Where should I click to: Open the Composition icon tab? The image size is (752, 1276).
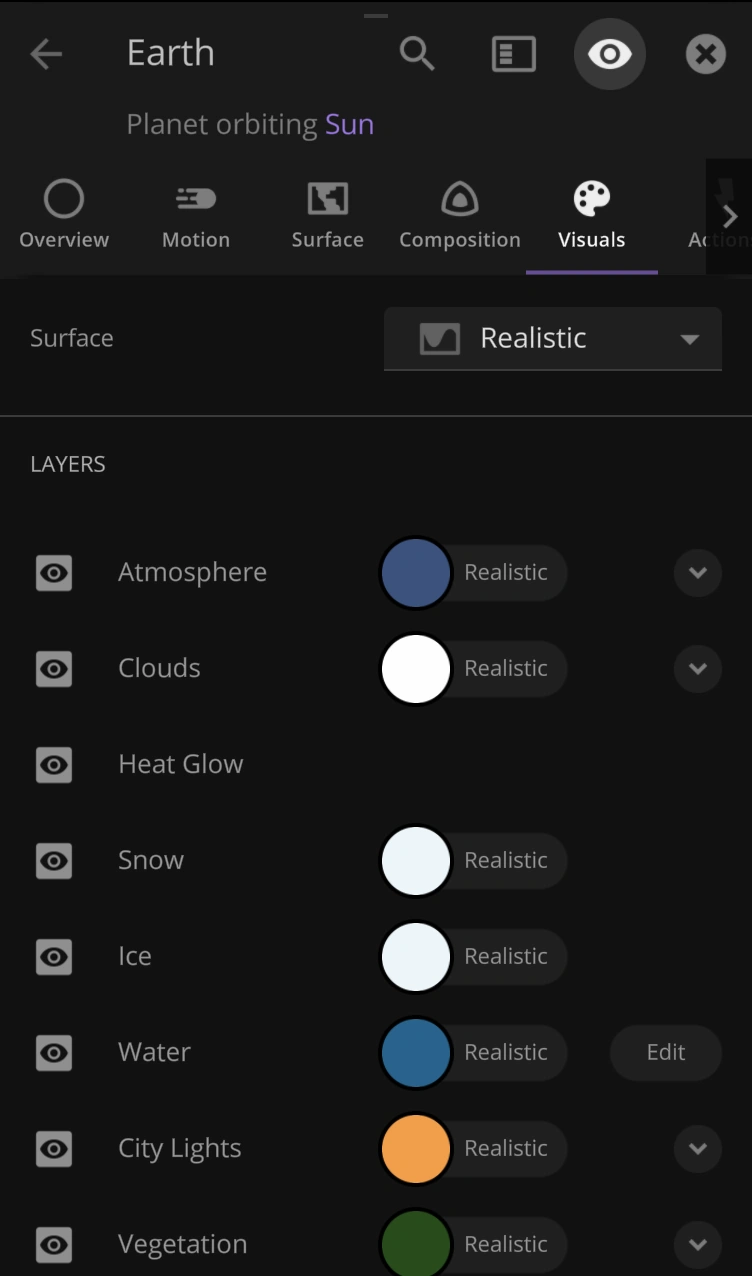[x=459, y=214]
